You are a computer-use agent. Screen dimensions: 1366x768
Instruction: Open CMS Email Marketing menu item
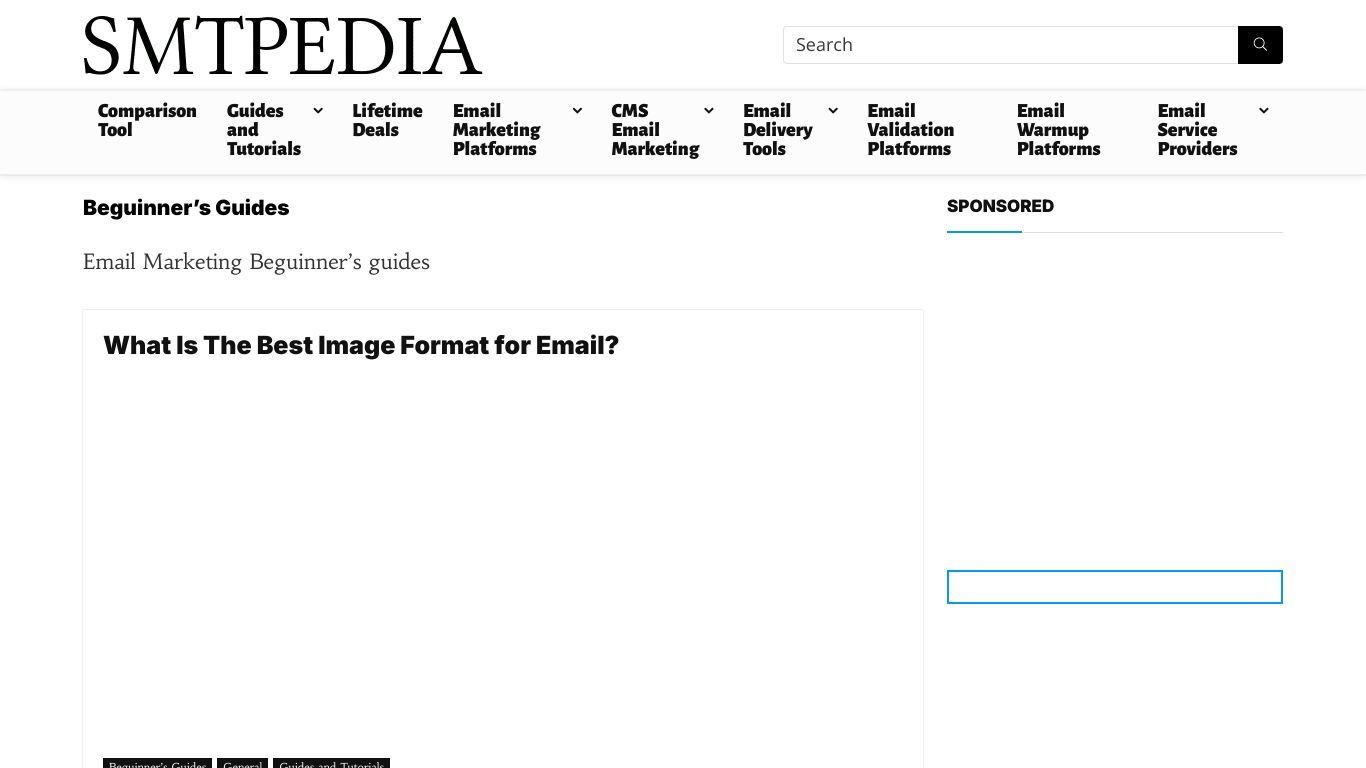click(655, 130)
